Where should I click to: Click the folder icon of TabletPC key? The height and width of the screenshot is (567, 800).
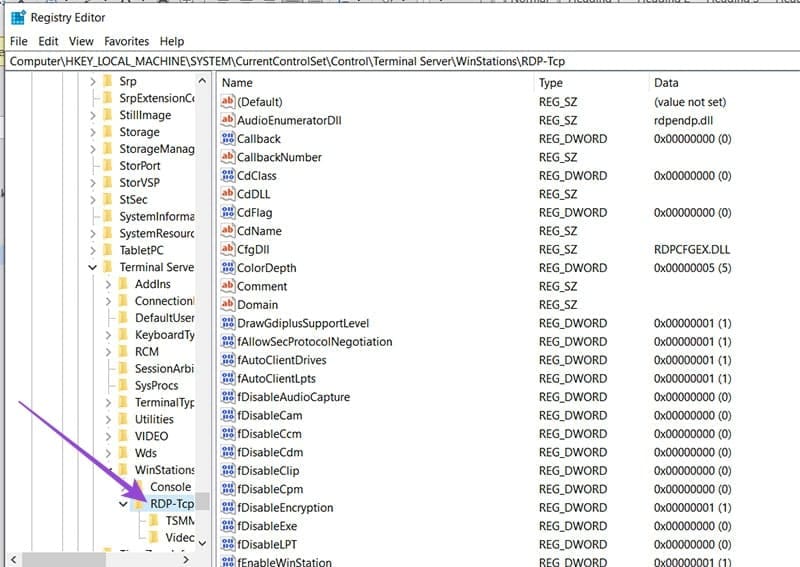click(108, 250)
